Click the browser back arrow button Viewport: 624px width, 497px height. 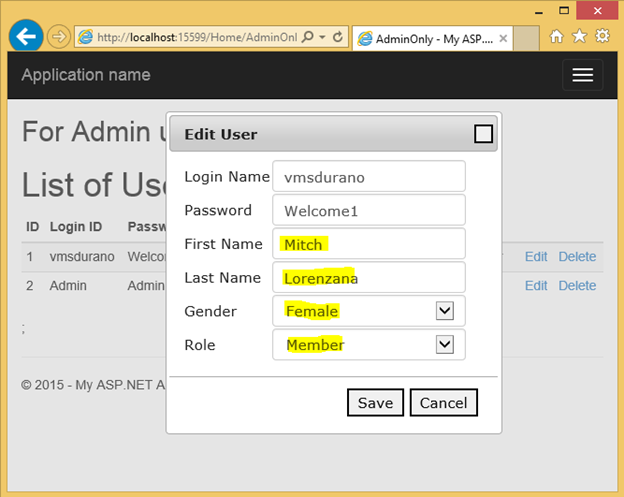click(26, 37)
